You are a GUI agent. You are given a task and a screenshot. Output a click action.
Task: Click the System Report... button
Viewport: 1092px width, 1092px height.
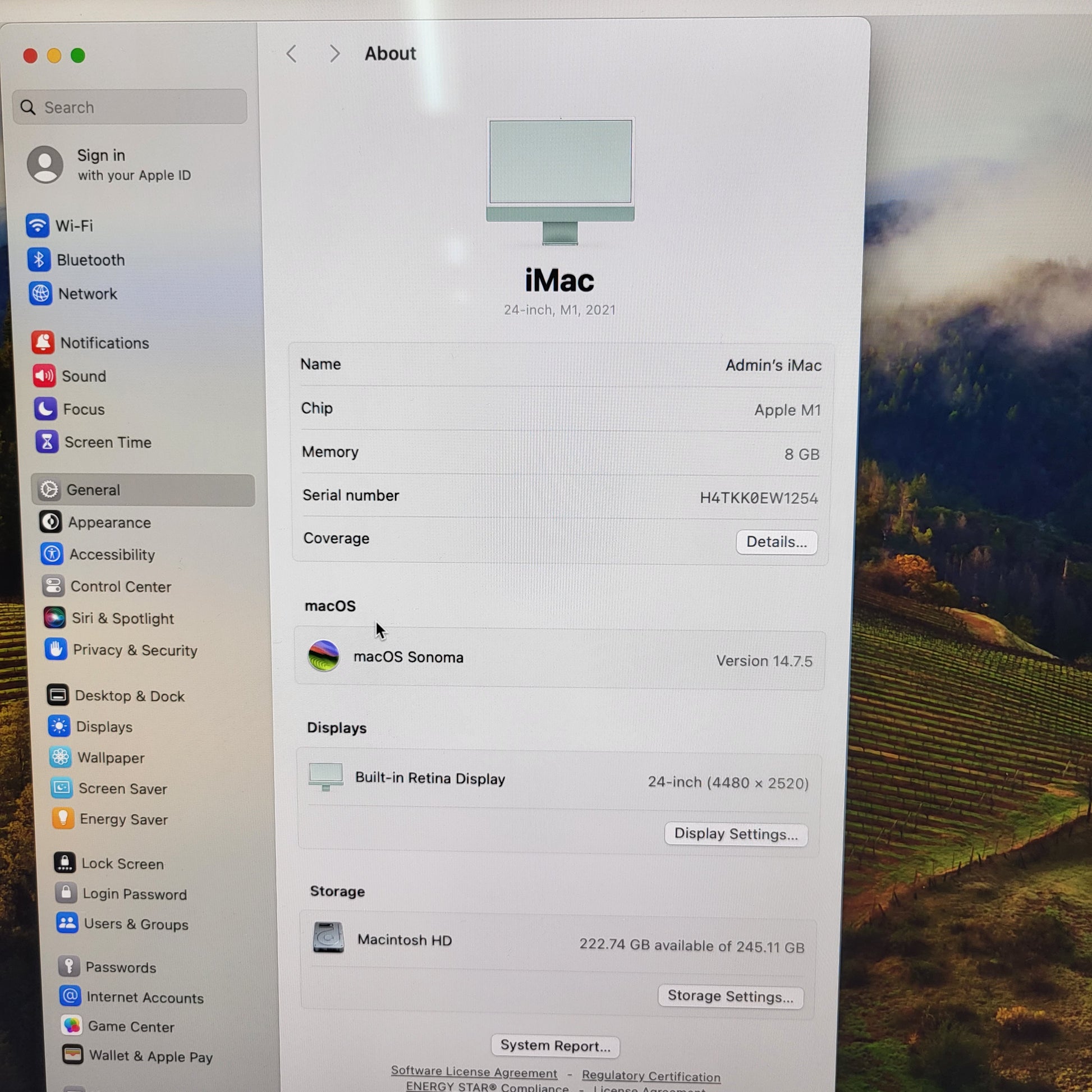point(555,1046)
